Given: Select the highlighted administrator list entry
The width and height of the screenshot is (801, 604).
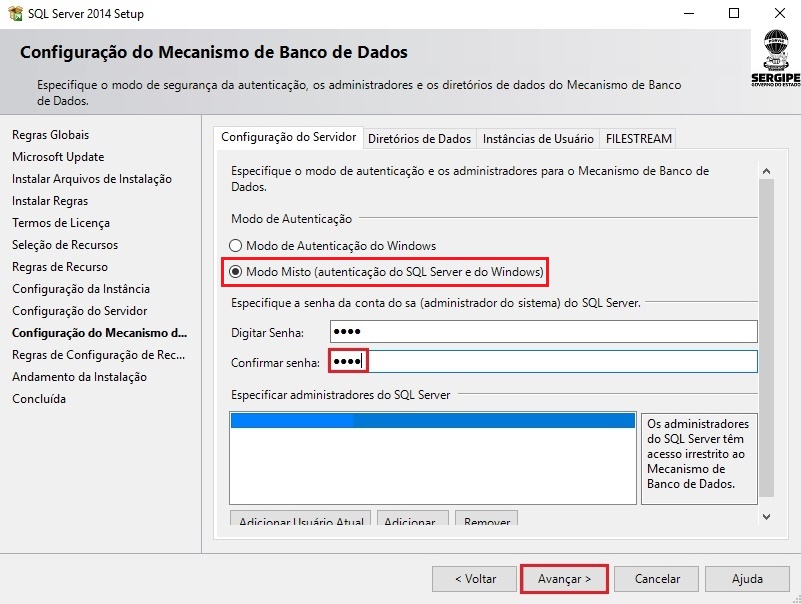Looking at the screenshot, I should 432,421.
